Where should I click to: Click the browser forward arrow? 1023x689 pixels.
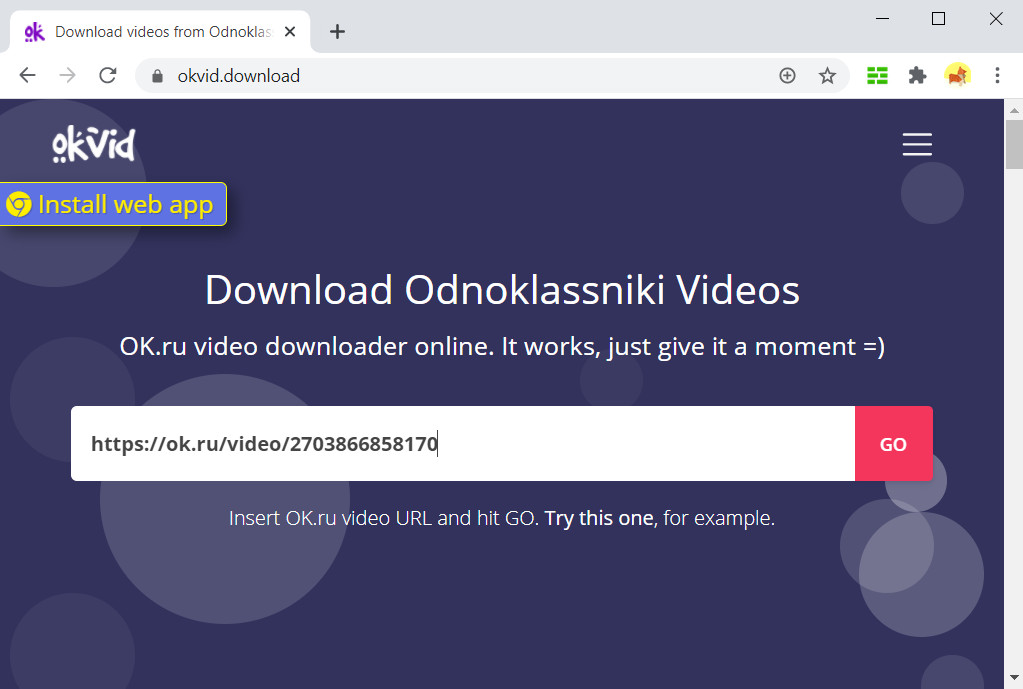tap(67, 76)
